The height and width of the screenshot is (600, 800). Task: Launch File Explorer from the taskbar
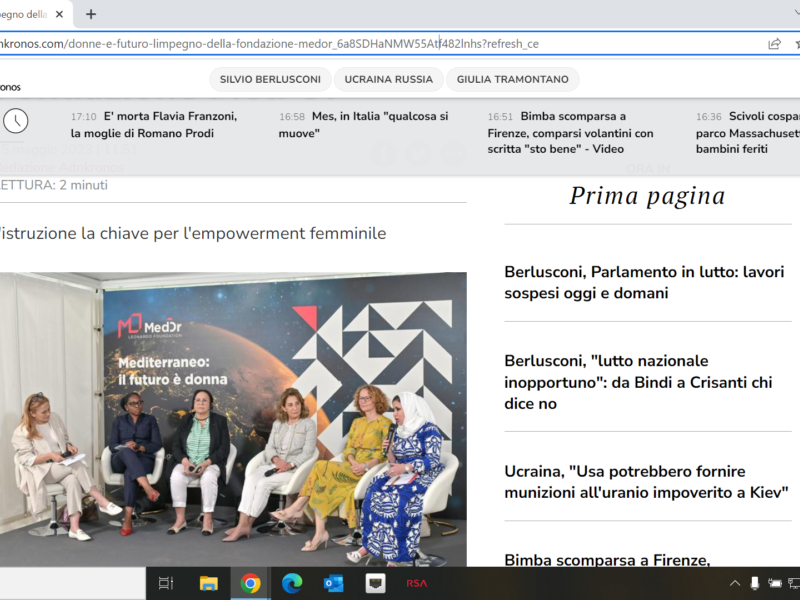[x=208, y=583]
